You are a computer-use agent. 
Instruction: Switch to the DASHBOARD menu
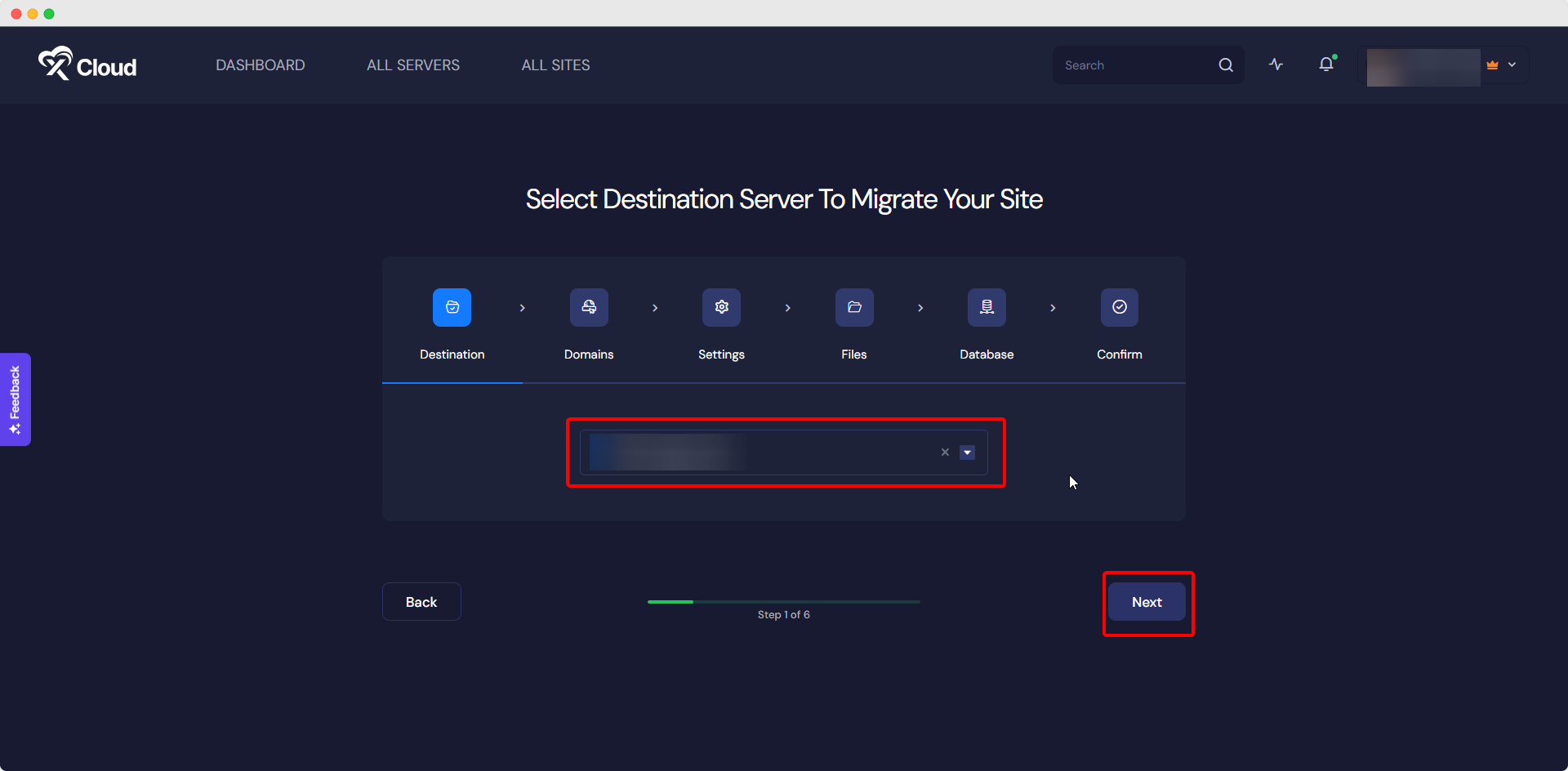point(260,65)
